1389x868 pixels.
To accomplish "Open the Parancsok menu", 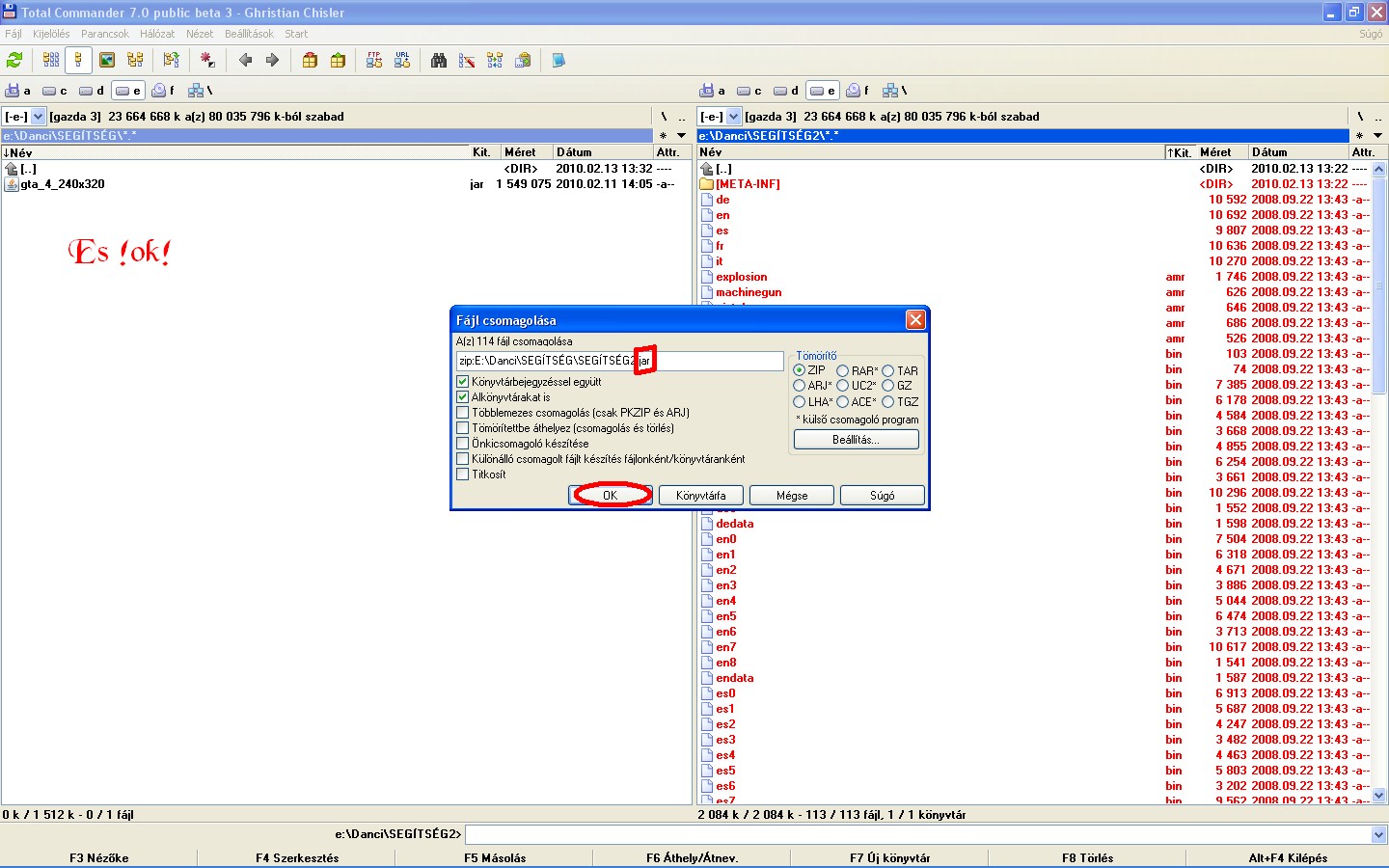I will tap(104, 34).
